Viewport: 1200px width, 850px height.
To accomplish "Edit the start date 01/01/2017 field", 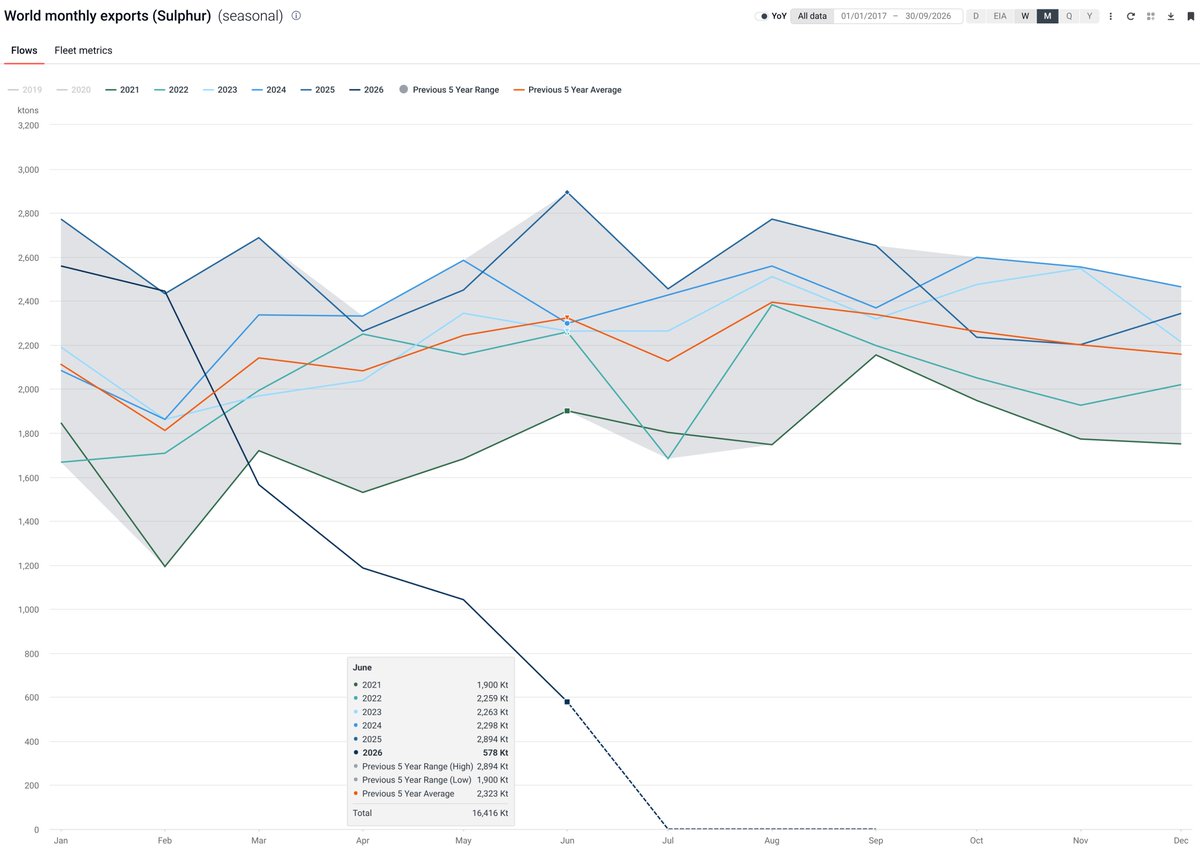I will tap(862, 16).
